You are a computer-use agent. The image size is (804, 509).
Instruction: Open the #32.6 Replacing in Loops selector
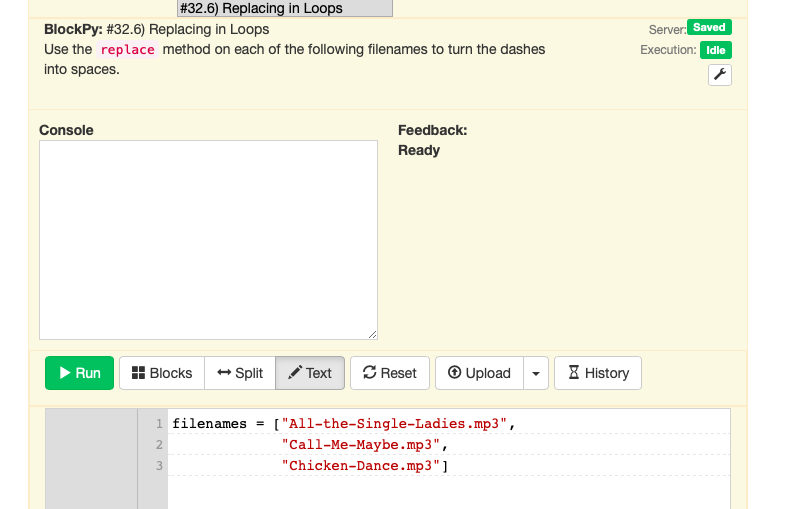tap(285, 8)
